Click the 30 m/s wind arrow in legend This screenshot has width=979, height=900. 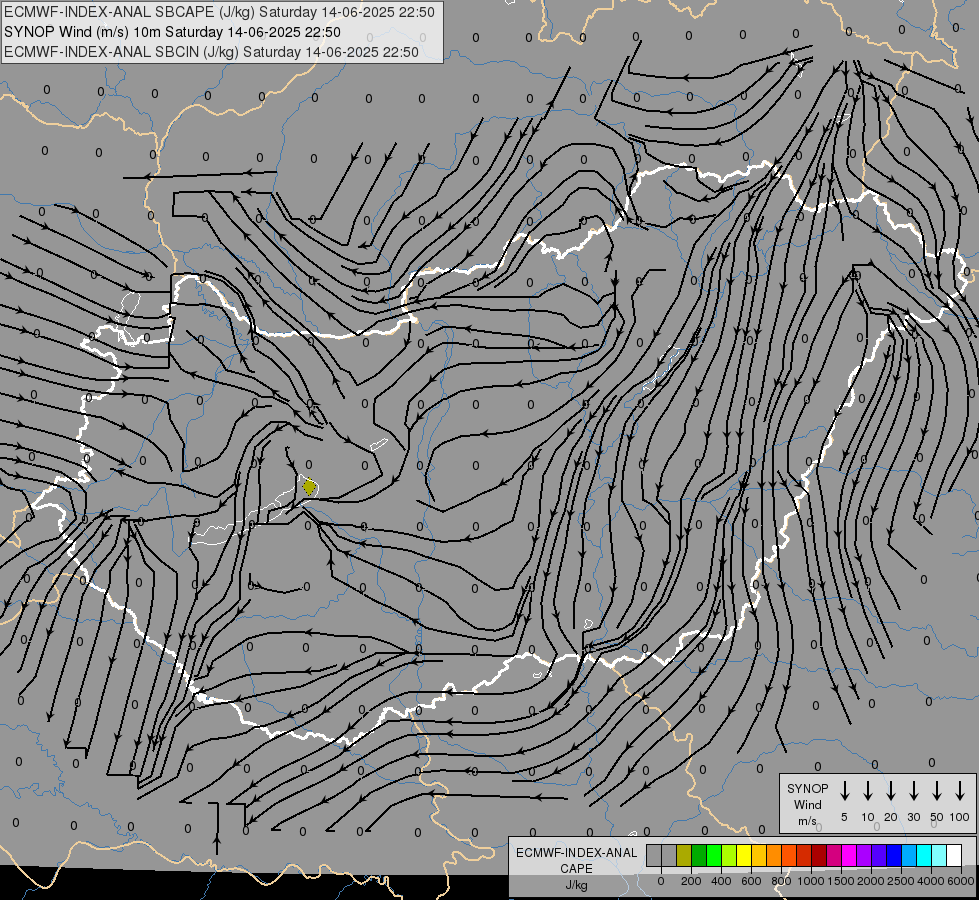913,791
